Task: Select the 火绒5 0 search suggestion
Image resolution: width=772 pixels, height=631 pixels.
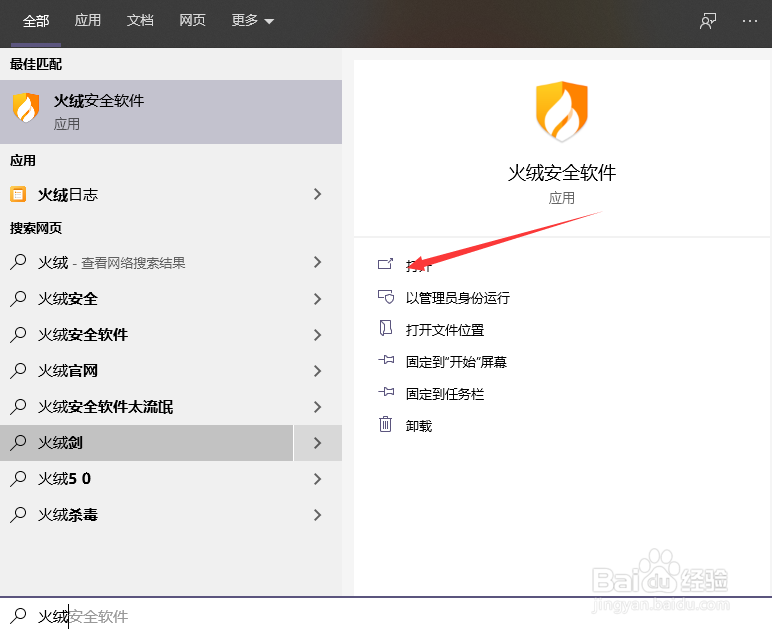Action: point(146,479)
